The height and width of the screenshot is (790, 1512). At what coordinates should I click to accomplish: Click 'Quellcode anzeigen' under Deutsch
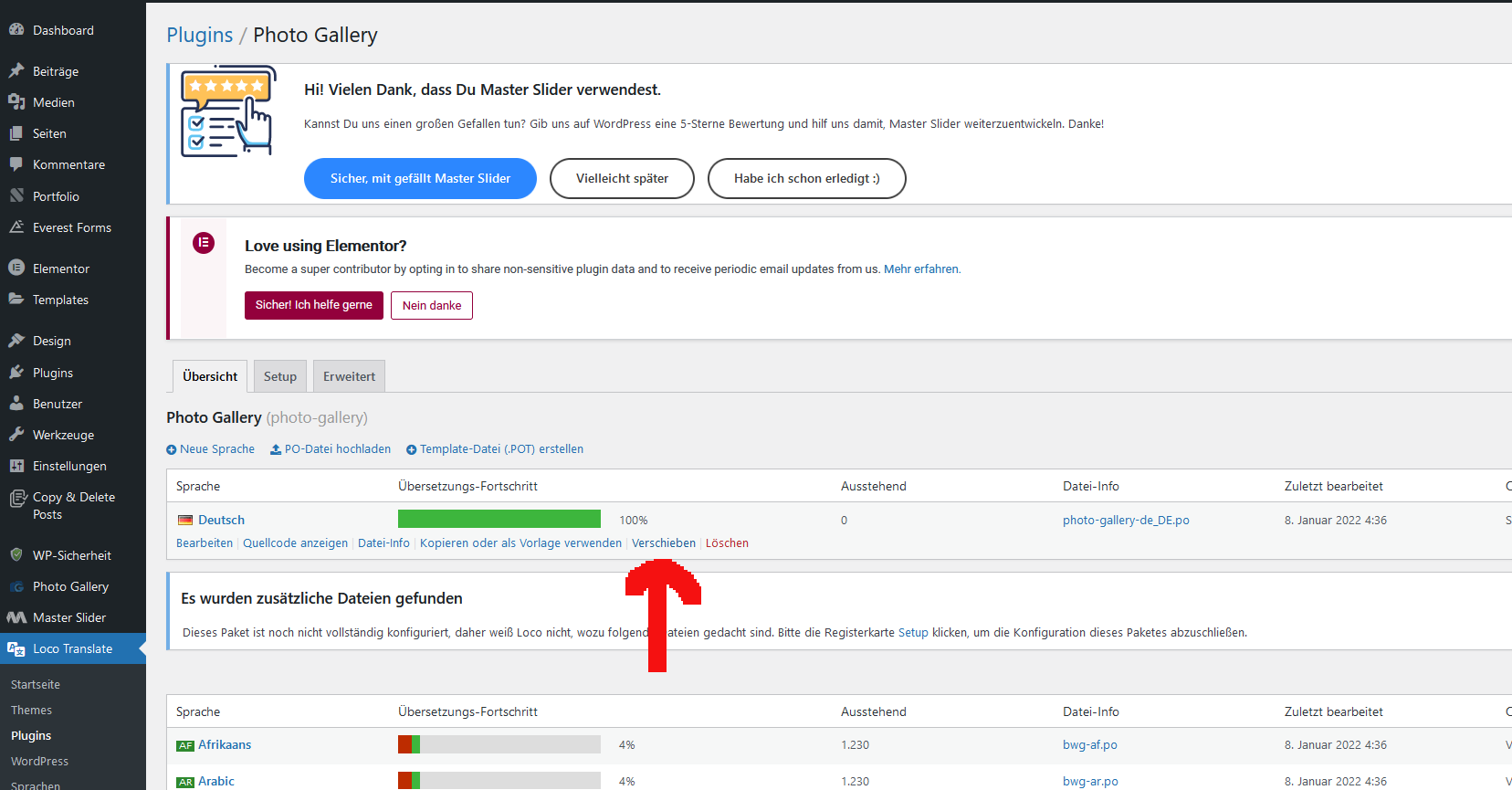[x=295, y=542]
